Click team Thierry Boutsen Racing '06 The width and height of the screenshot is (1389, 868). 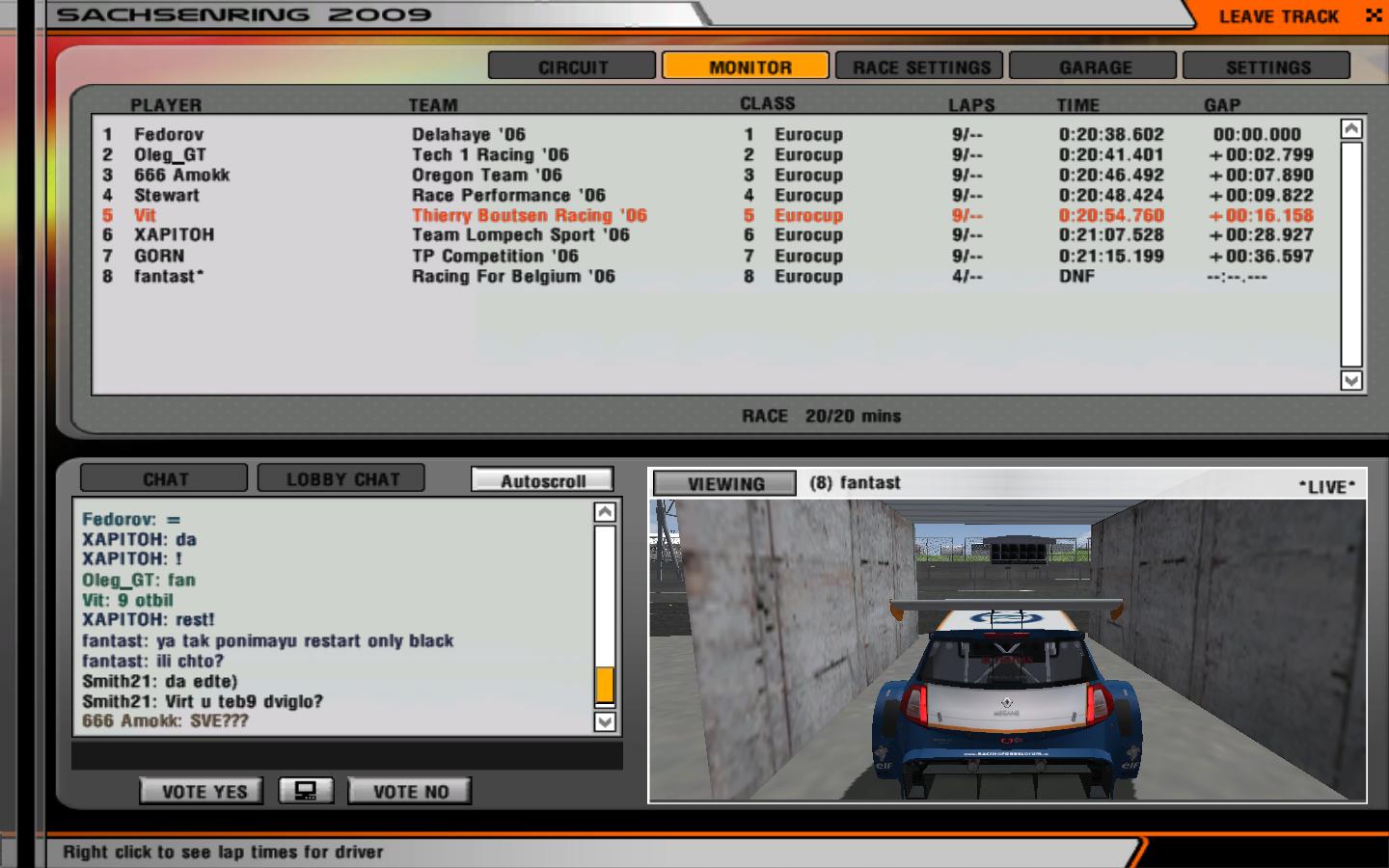[x=530, y=215]
